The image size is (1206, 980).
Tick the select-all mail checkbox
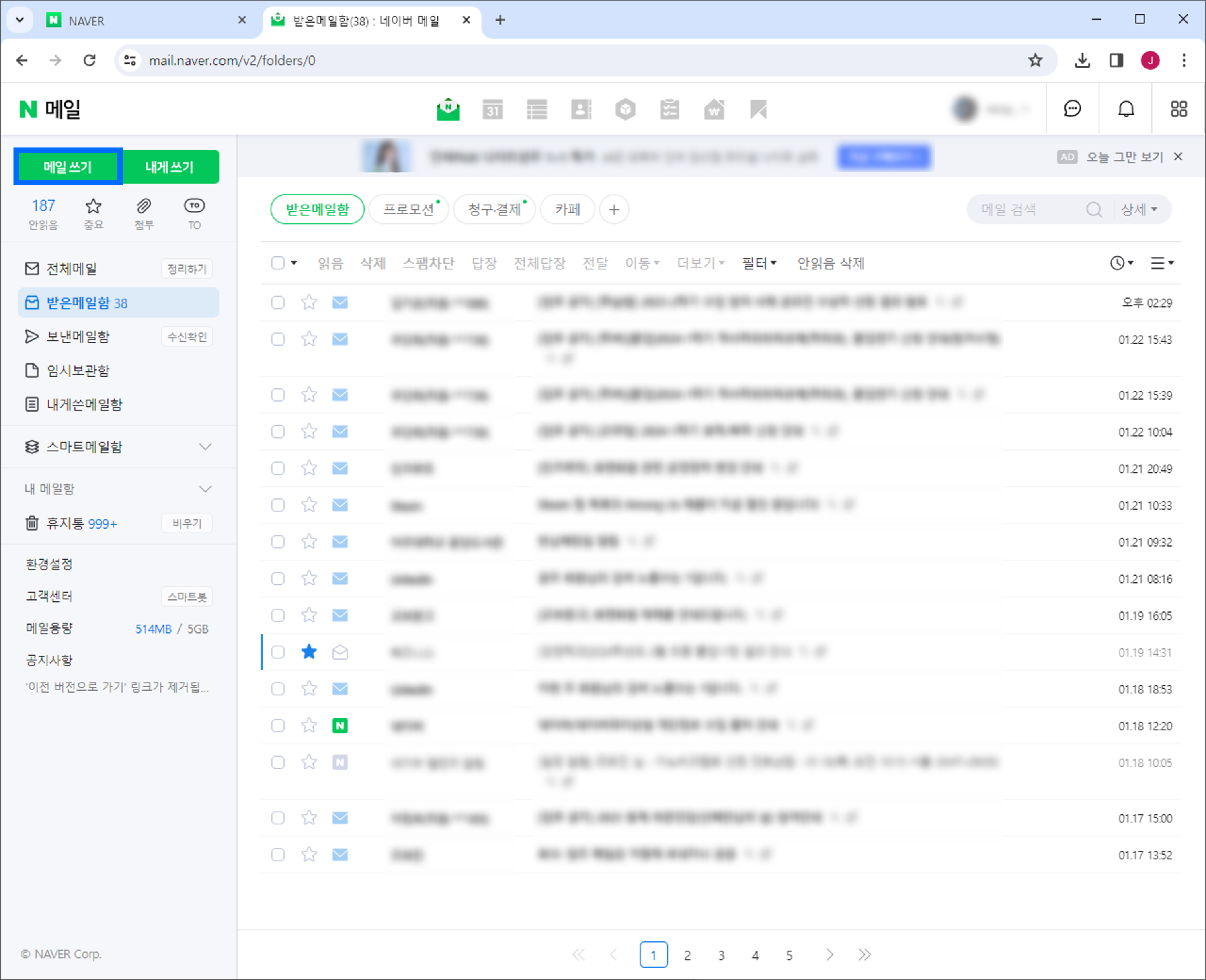[x=278, y=263]
